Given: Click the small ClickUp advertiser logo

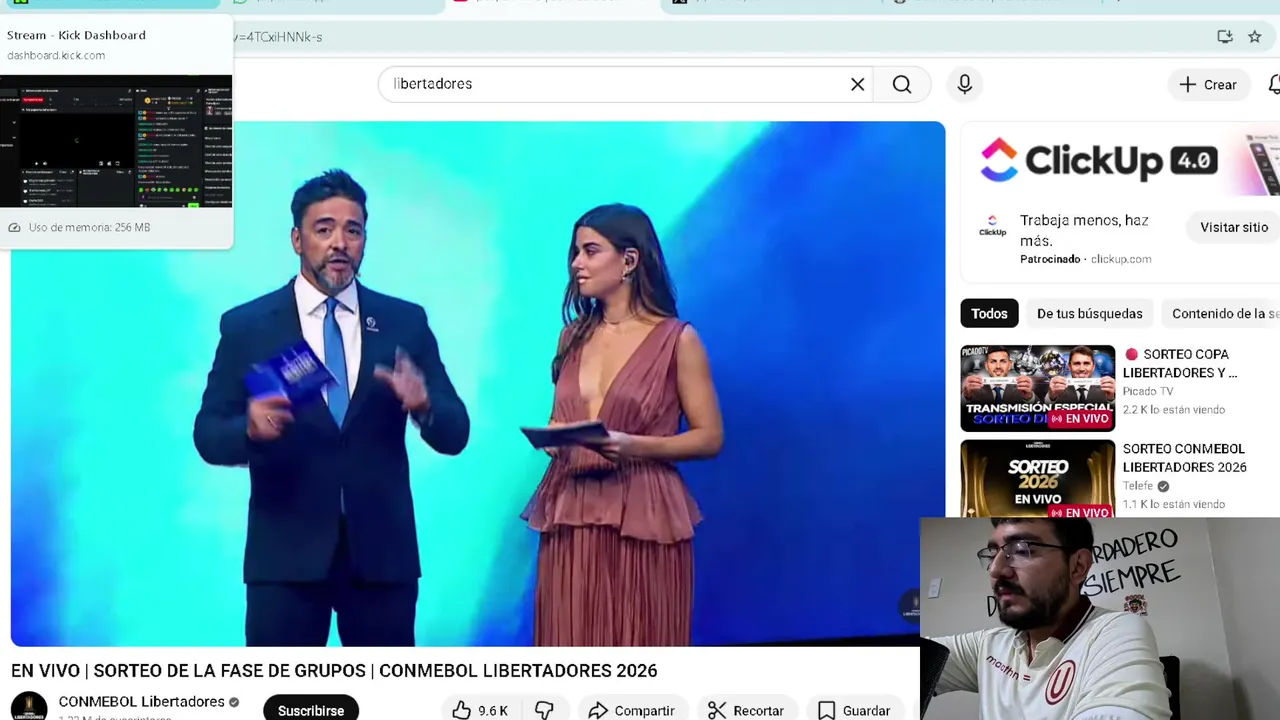Looking at the screenshot, I should click(992, 227).
